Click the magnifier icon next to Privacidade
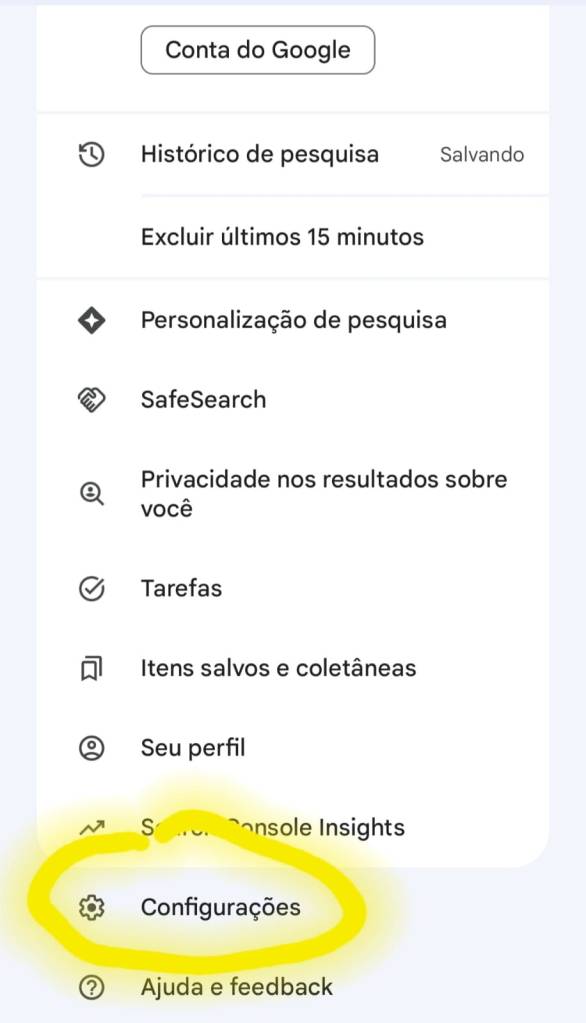Screen dimensions: 586x1023 click(x=91, y=492)
